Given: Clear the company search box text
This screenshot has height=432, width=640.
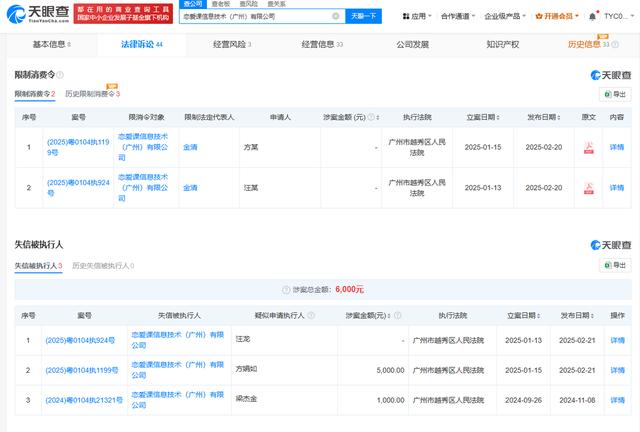Looking at the screenshot, I should point(336,16).
